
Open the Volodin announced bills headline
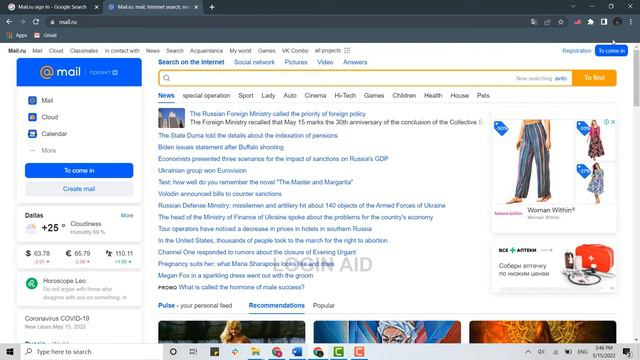[220, 194]
